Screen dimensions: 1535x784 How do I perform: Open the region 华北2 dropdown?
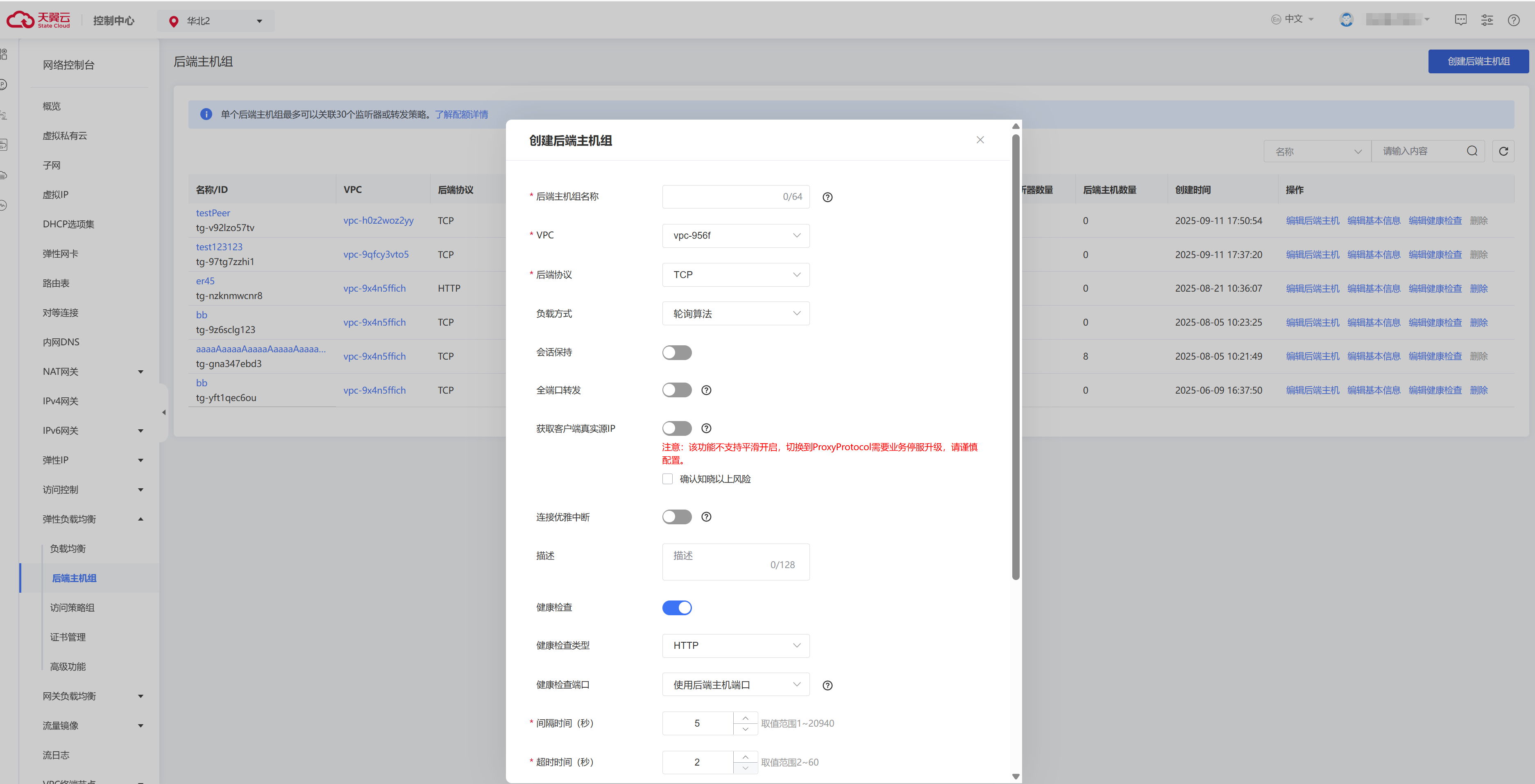[216, 21]
